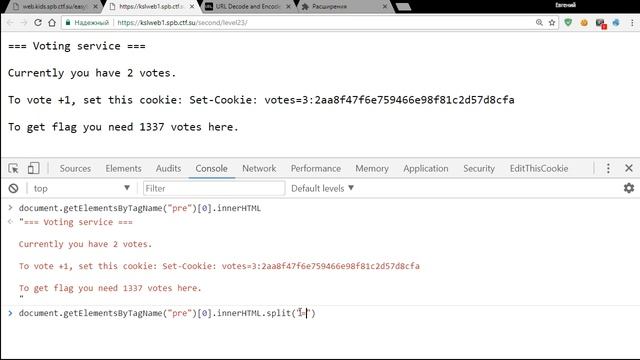Switch to the Application tab
Image resolution: width=640 pixels, height=360 pixels.
coord(426,168)
